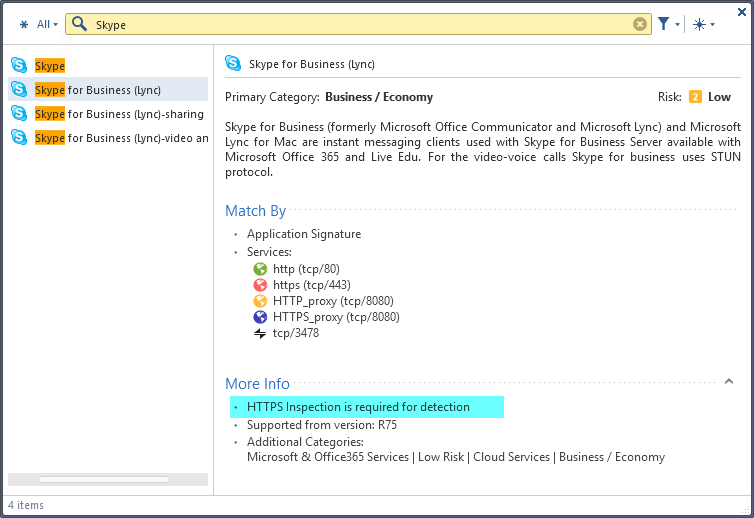The image size is (754, 518).
Task: Click the HTTPS_proxy service icon
Action: [260, 317]
